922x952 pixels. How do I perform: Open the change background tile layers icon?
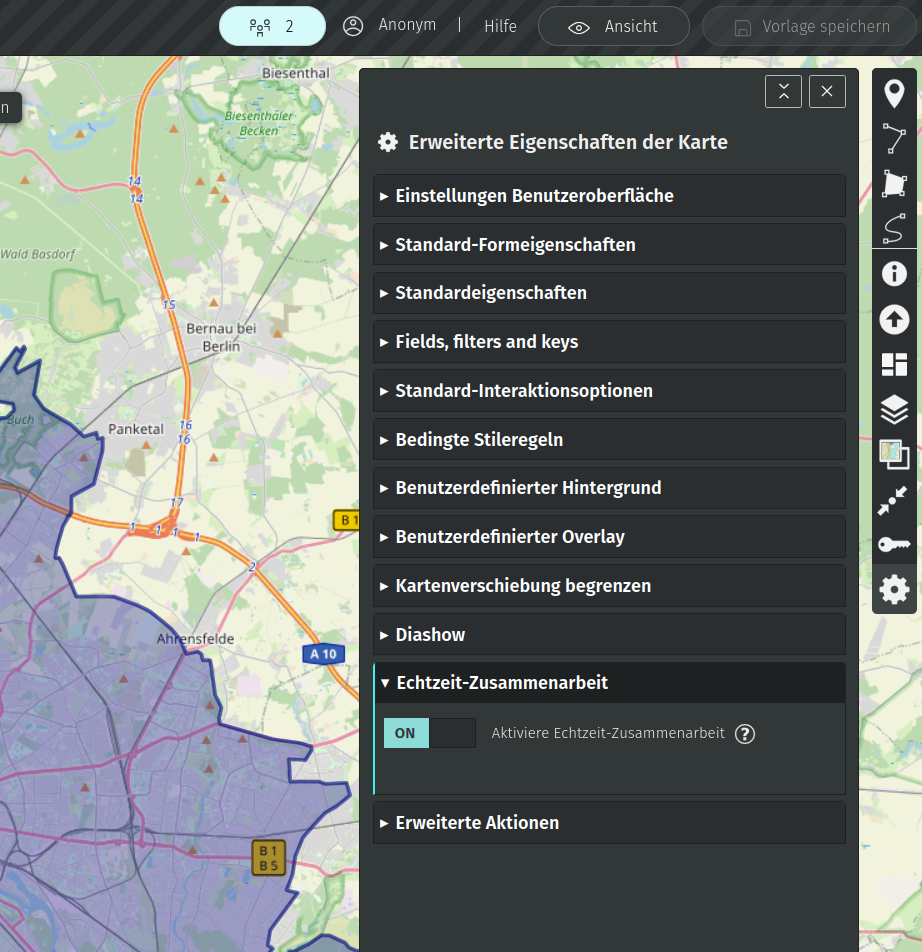tap(894, 454)
